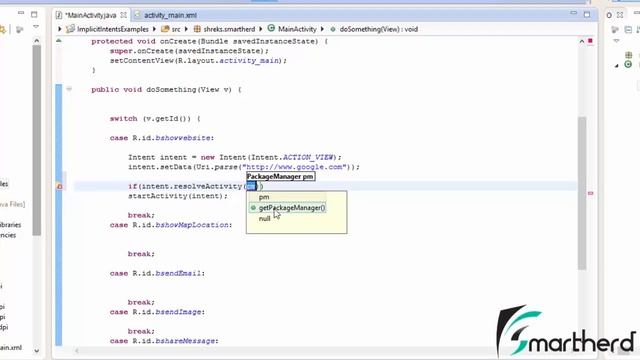
Task: Minimize the left Package Explorer panel
Action: pos(21,13)
